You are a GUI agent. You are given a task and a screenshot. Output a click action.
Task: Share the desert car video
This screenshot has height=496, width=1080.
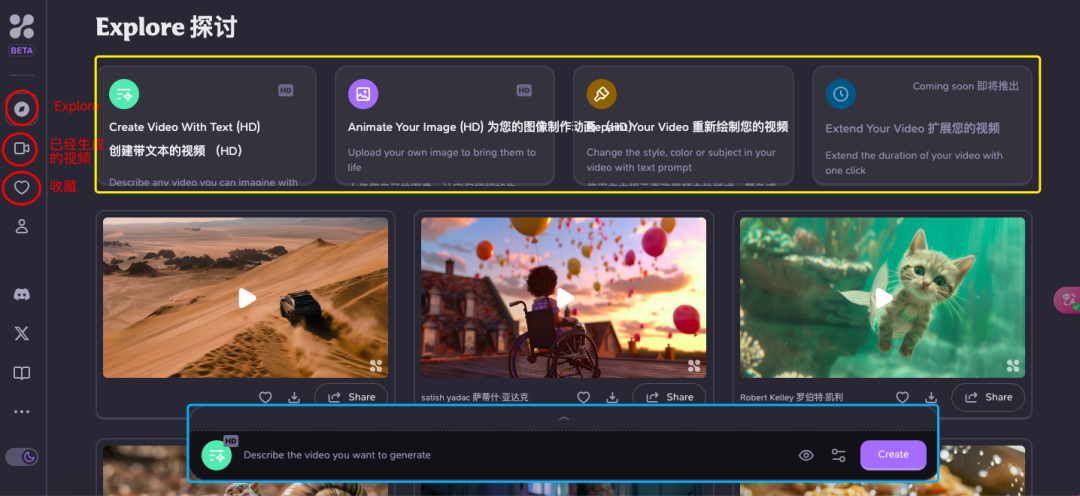point(351,397)
